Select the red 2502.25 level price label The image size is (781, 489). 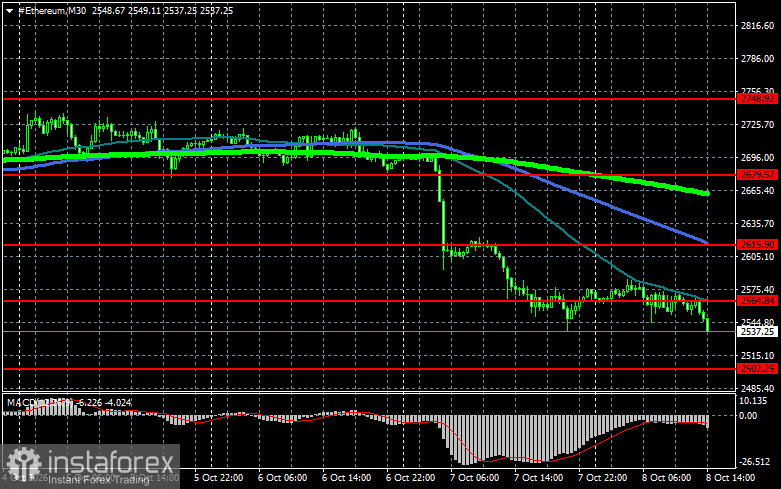tap(758, 369)
